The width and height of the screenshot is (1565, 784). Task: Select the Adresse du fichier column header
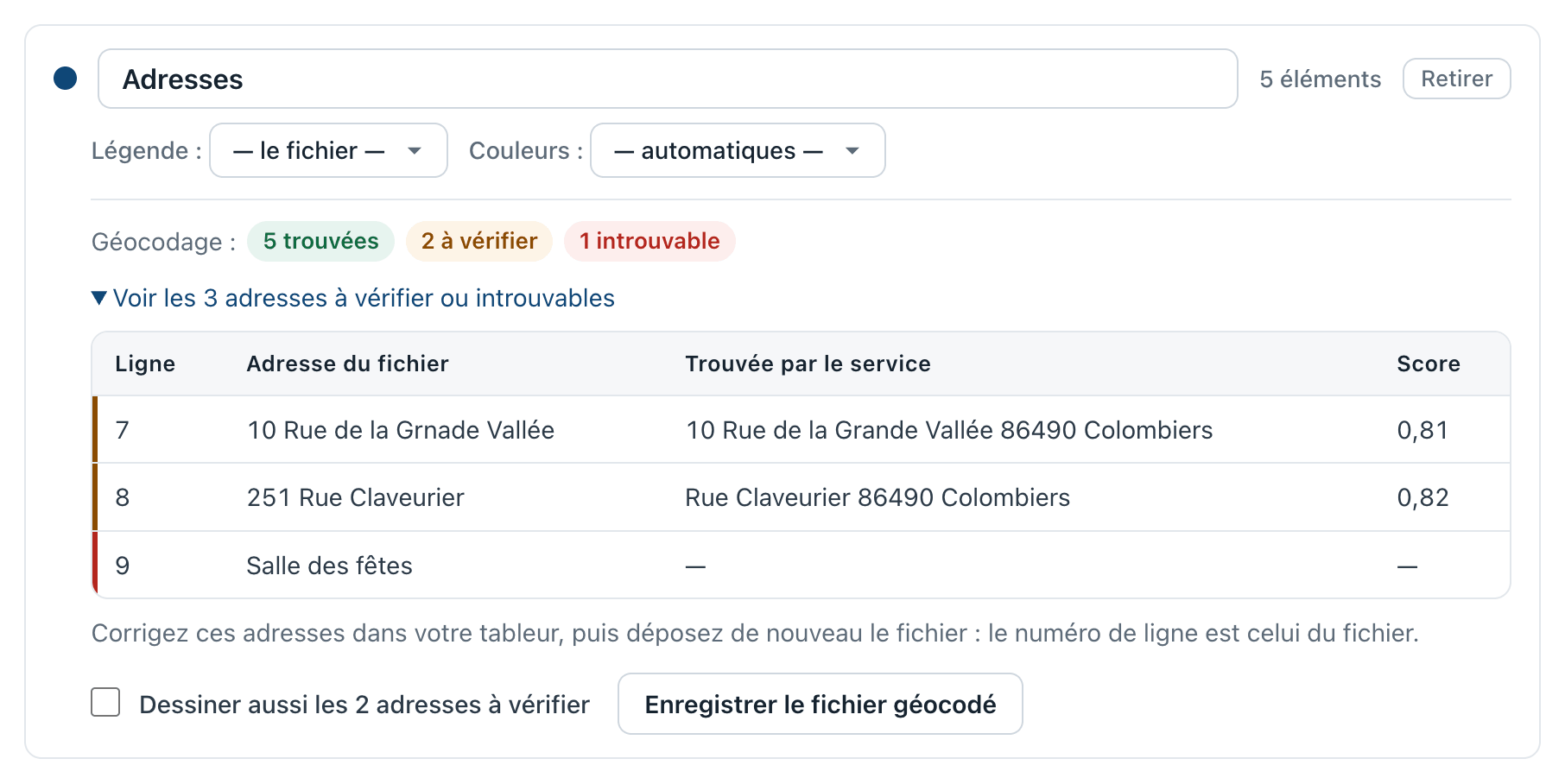(x=347, y=364)
